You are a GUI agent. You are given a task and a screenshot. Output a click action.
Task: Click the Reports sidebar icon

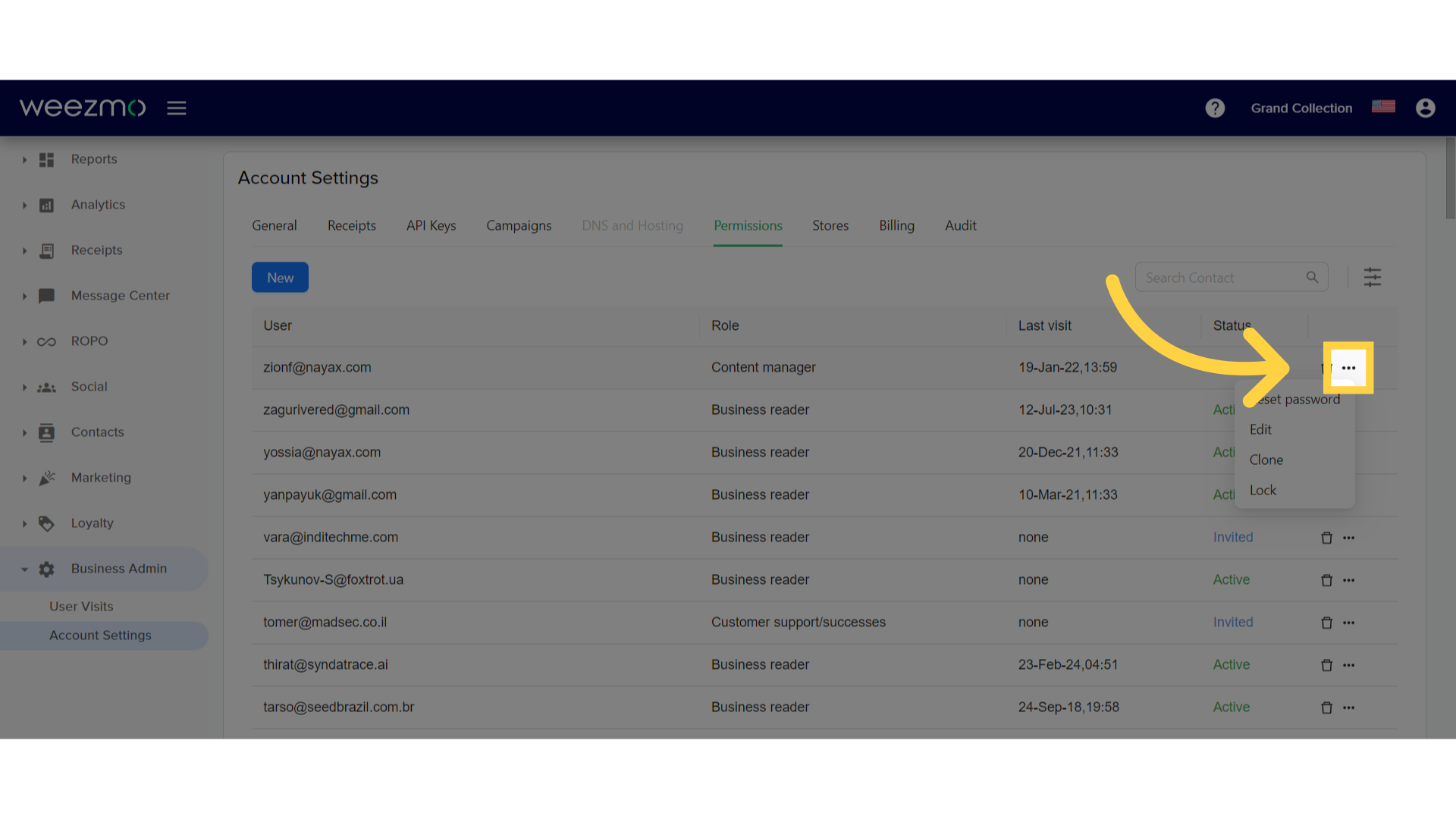pyautogui.click(x=46, y=159)
